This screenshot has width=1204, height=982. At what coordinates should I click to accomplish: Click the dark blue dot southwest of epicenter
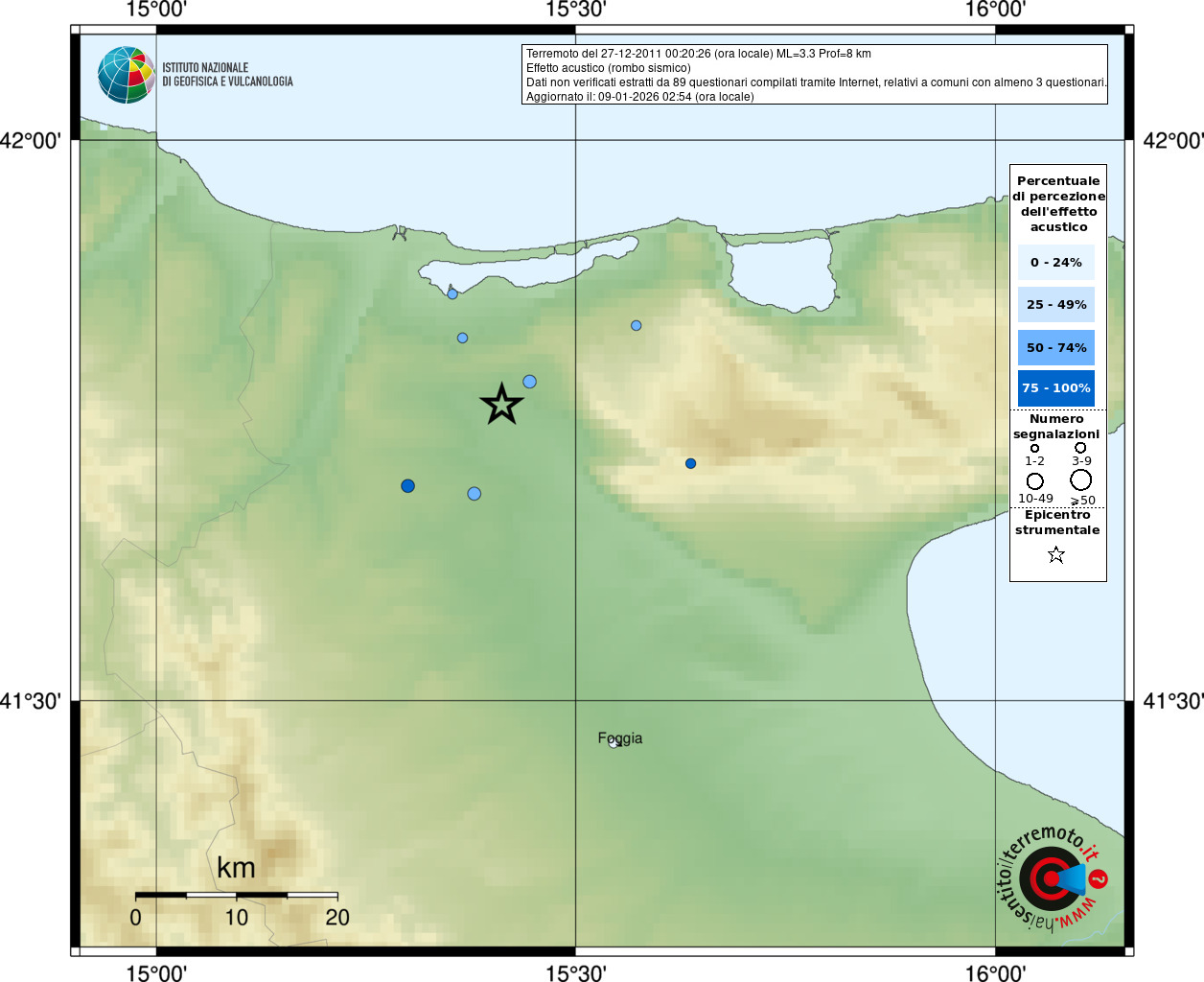[407, 486]
